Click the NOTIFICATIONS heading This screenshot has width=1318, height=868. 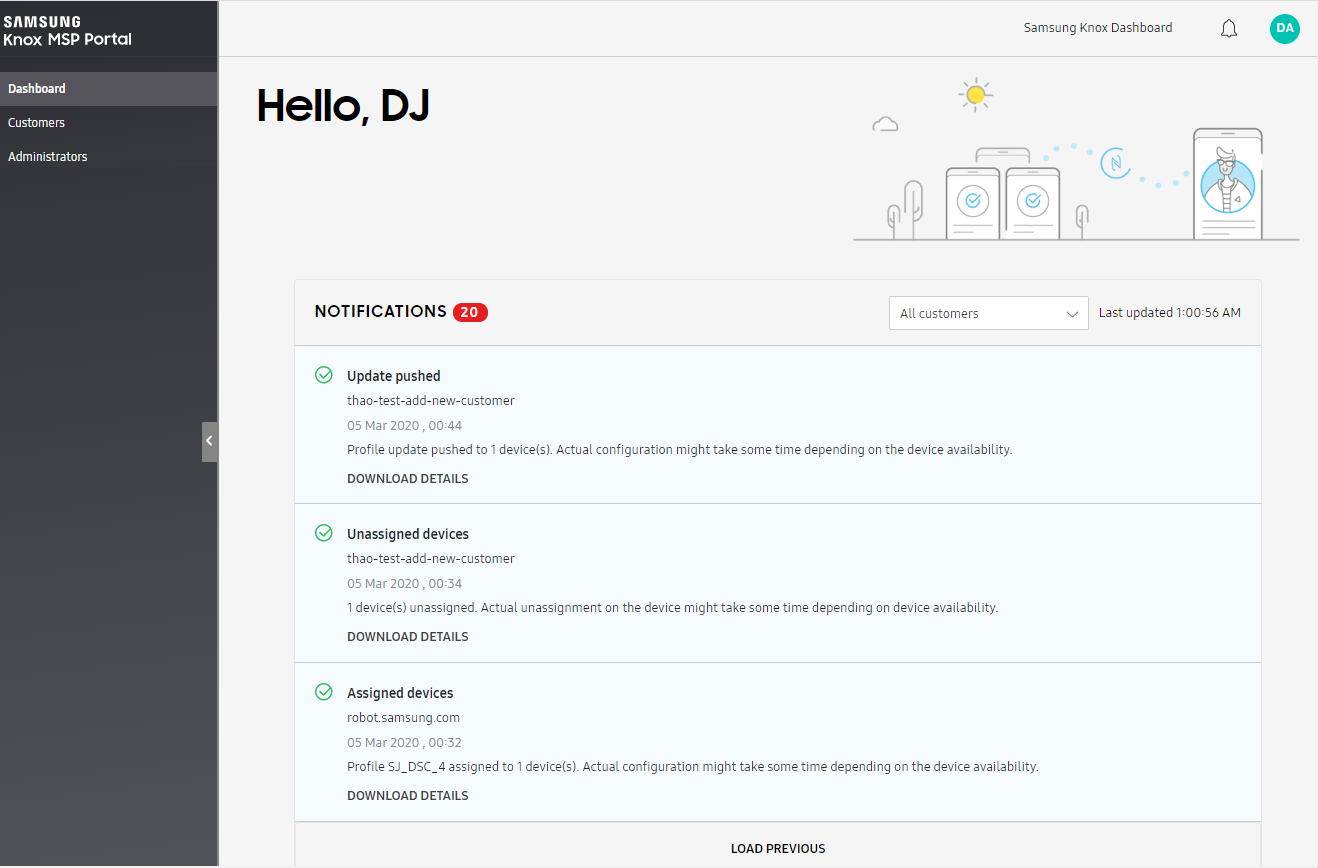[x=380, y=312]
